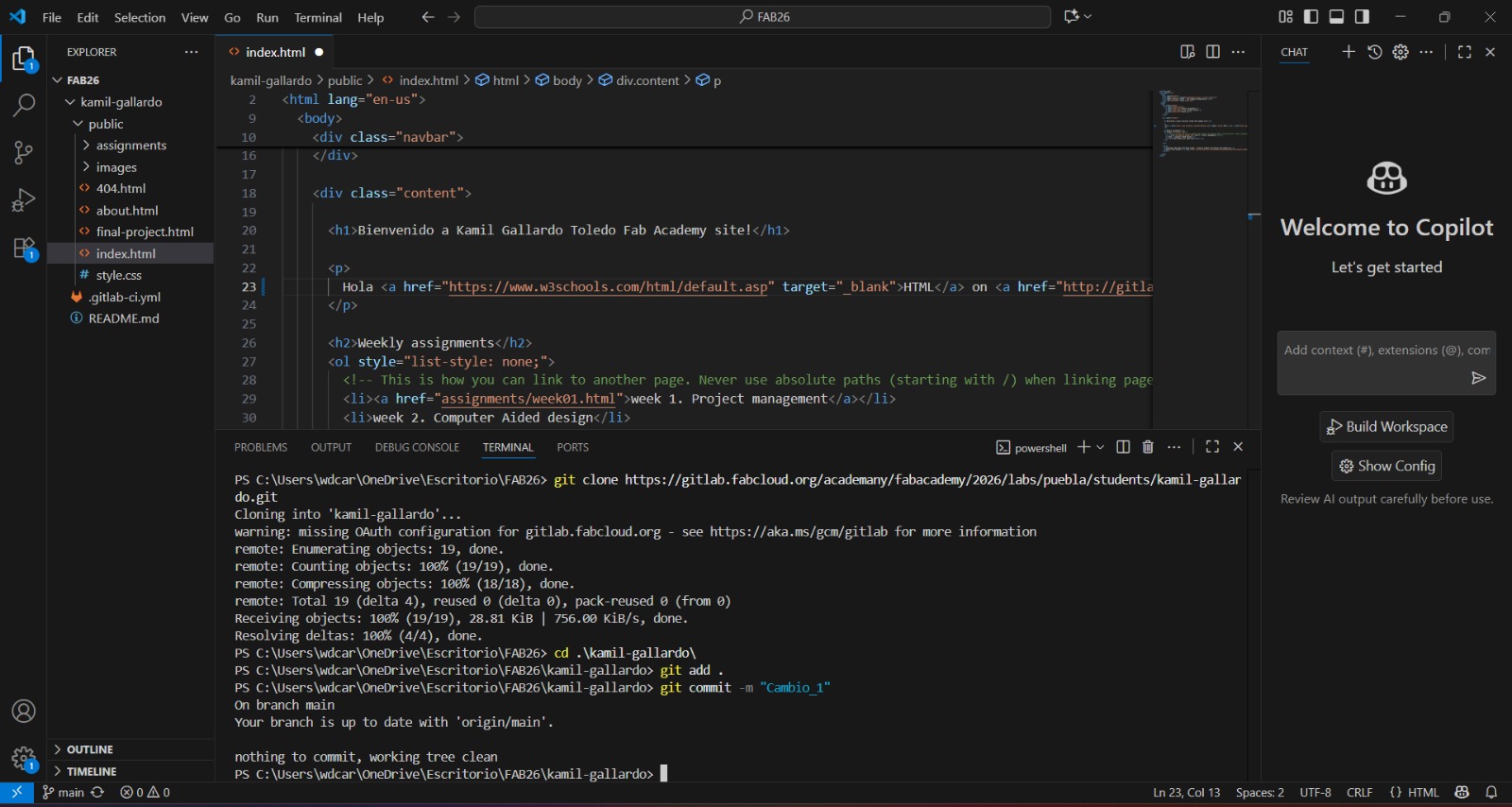Click the Build Workspace button
Viewport: 1512px width, 807px height.
1386,426
